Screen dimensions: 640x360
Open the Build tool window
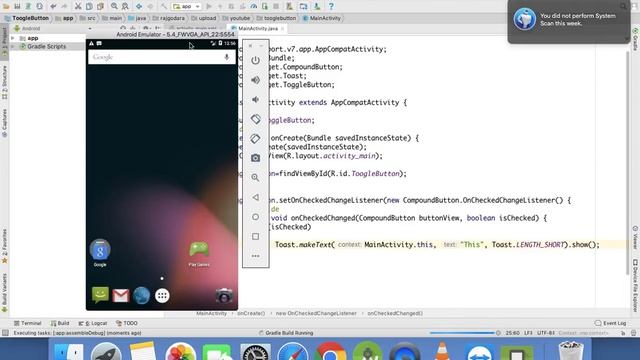point(60,323)
